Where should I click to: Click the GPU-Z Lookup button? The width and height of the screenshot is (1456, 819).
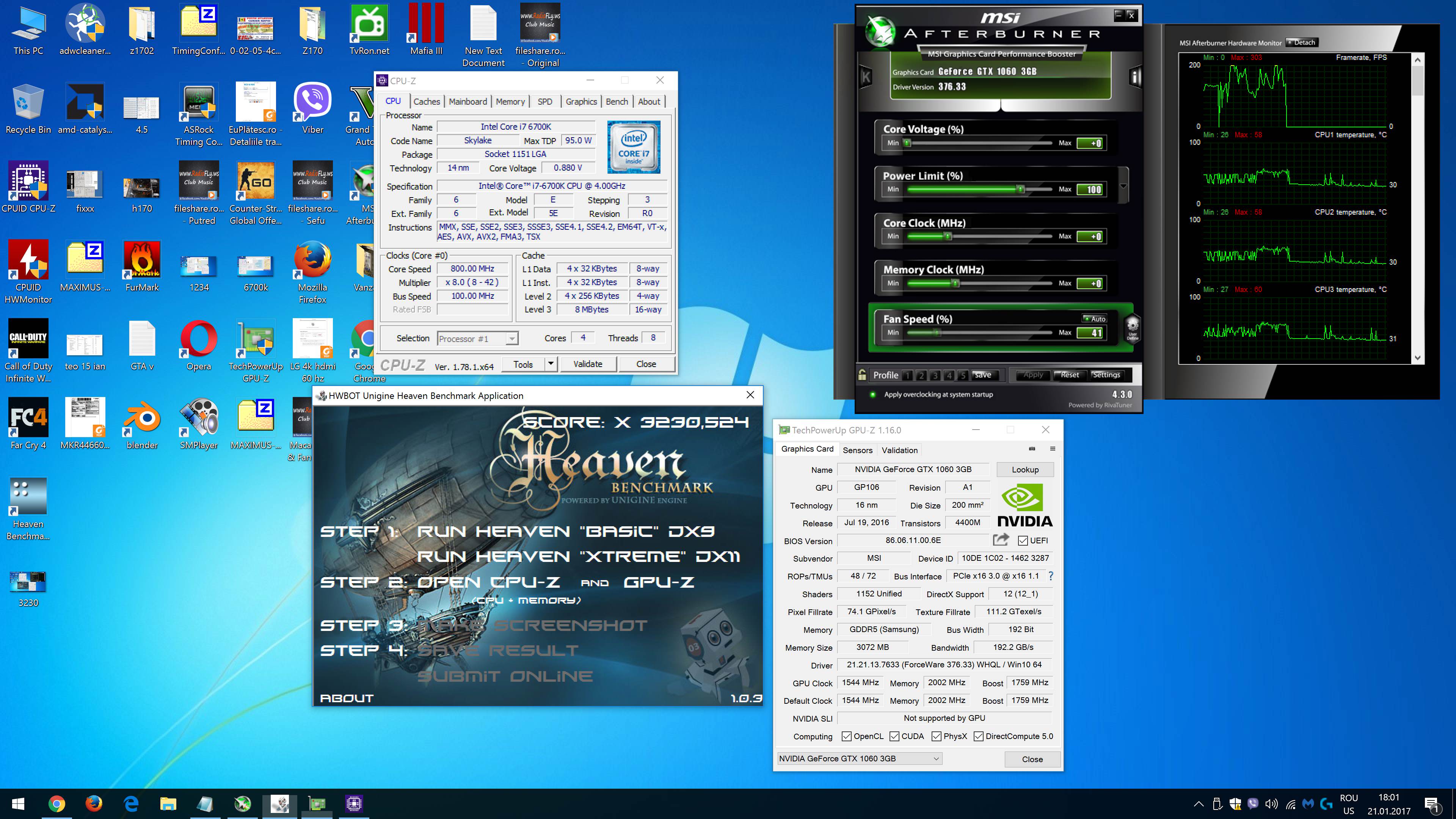pos(1025,470)
